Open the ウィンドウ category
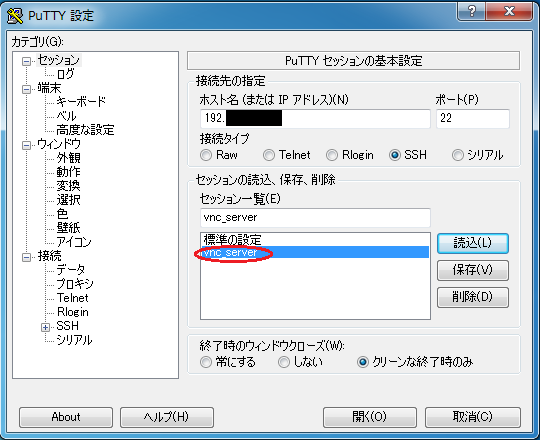Viewport: 540px width, 440px height. click(59, 144)
